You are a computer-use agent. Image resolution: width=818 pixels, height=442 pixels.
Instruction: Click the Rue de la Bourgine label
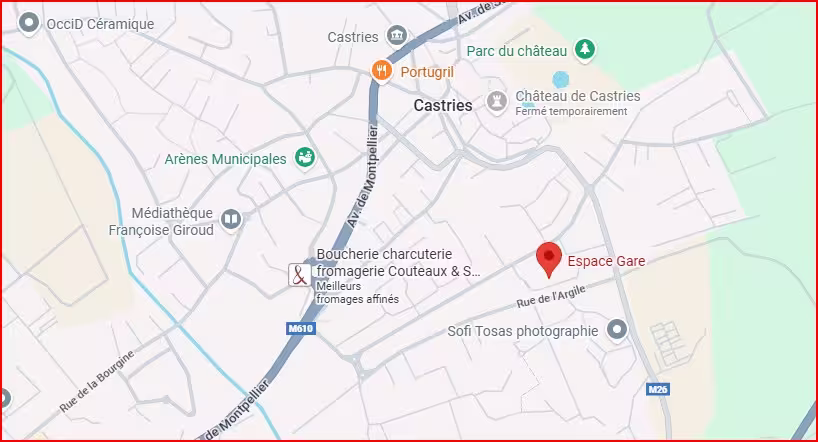97,381
